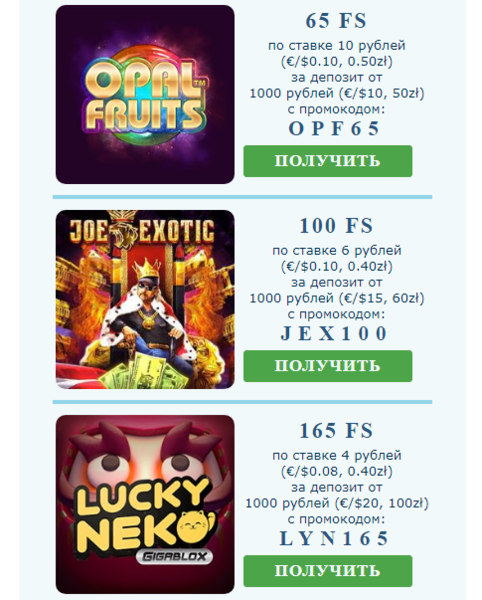Click the 100 FS heading
Screen dimensions: 482x600
coord(336,225)
